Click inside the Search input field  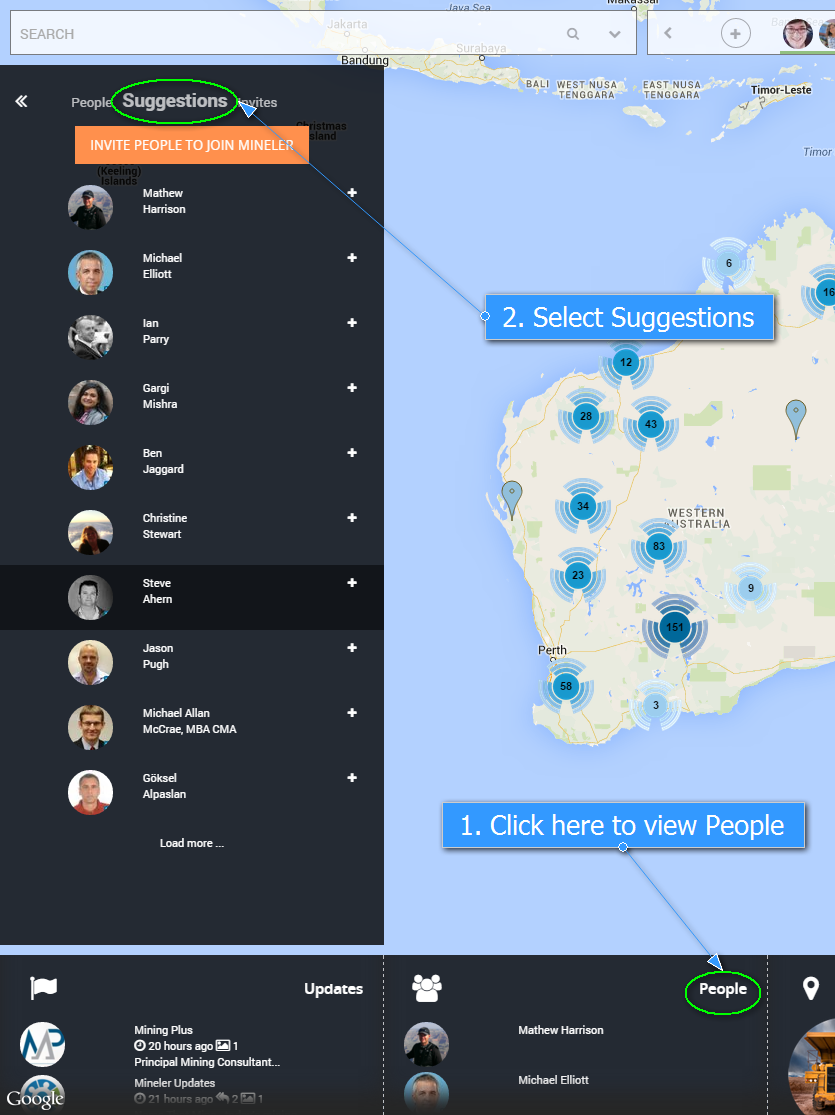pos(280,34)
